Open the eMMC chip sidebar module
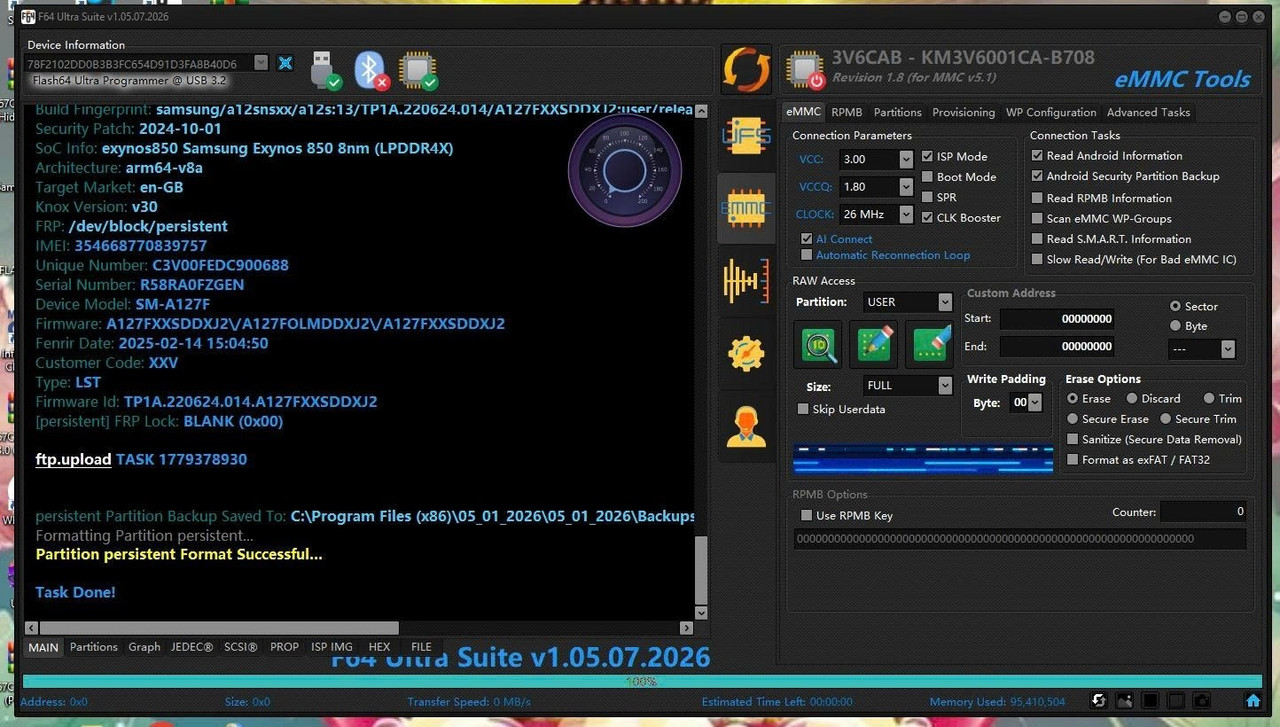Image resolution: width=1280 pixels, height=727 pixels. pos(746,209)
